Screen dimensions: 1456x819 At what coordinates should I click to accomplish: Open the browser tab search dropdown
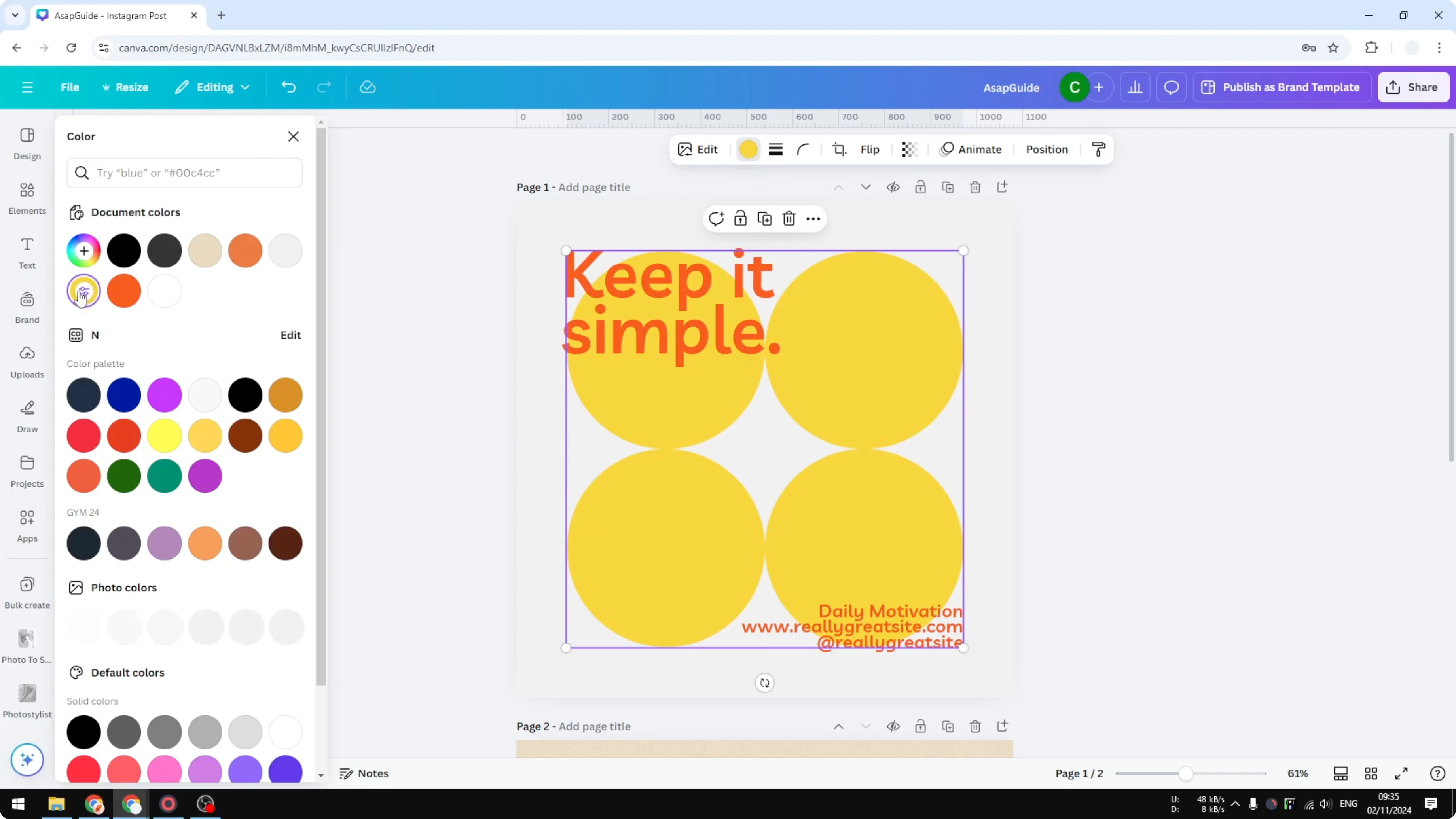(15, 15)
